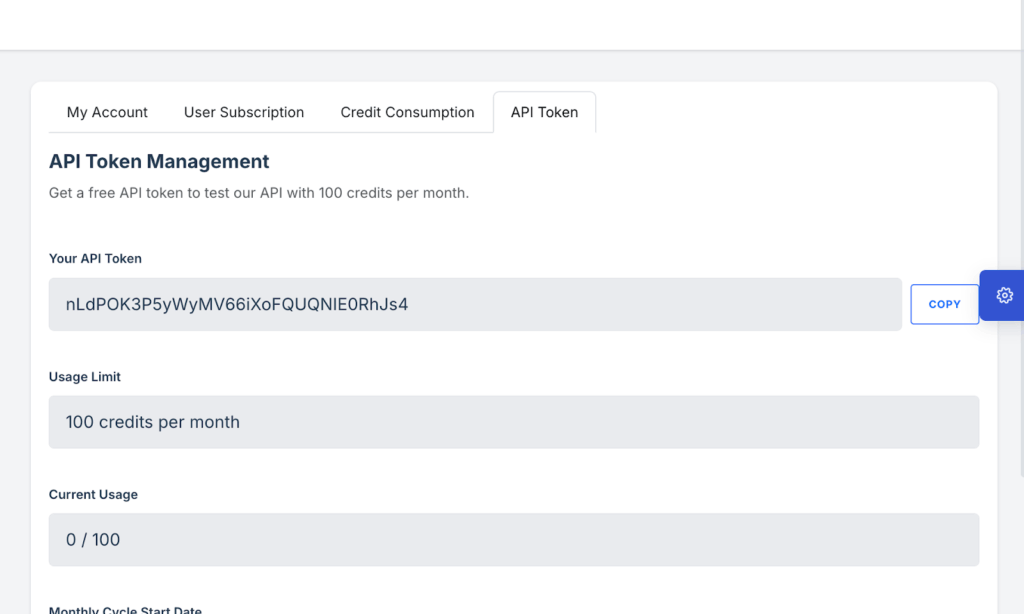Open the User Subscription tab

point(244,112)
